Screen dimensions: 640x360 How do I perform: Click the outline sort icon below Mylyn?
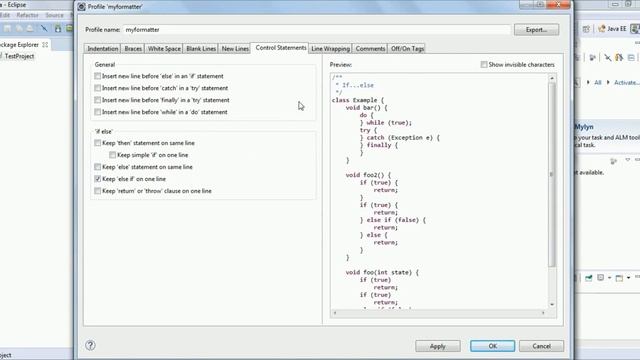pos(613,161)
